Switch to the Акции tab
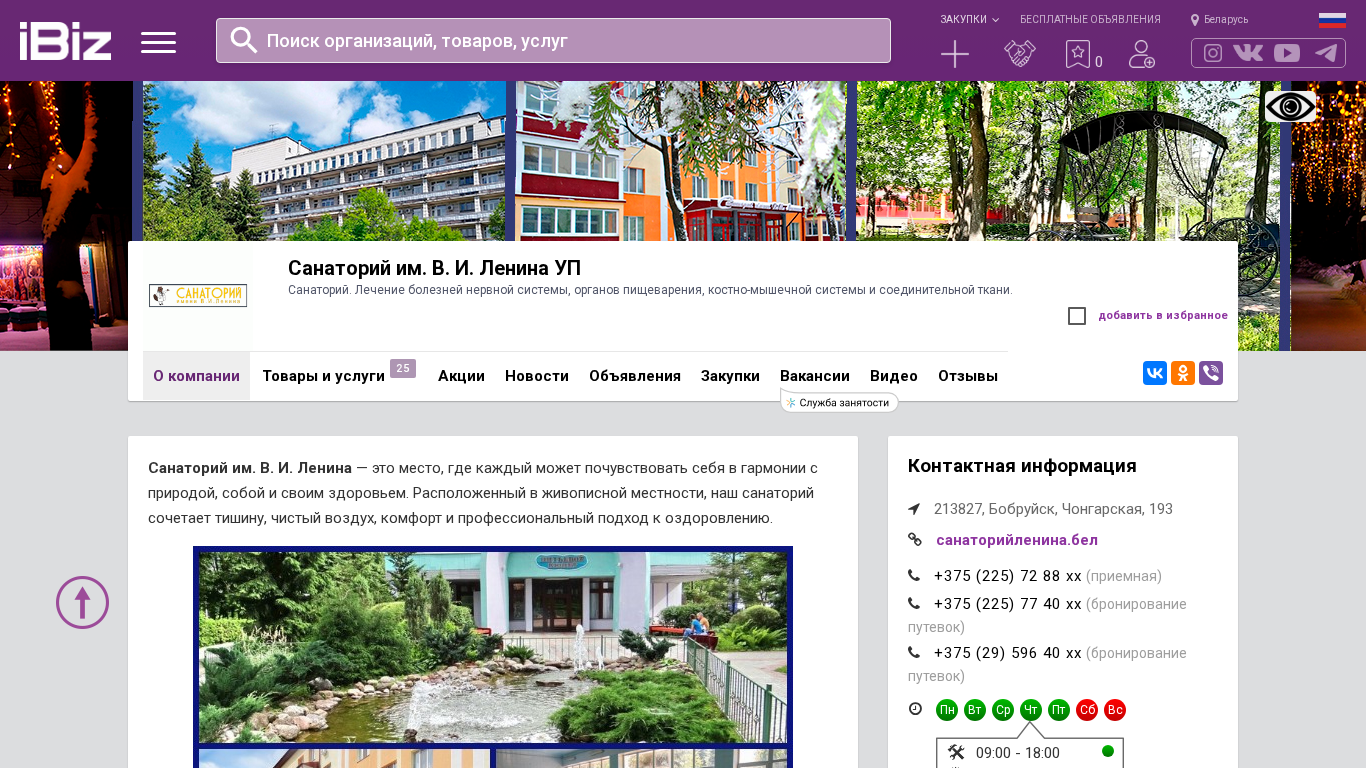The image size is (1366, 768). click(x=461, y=376)
